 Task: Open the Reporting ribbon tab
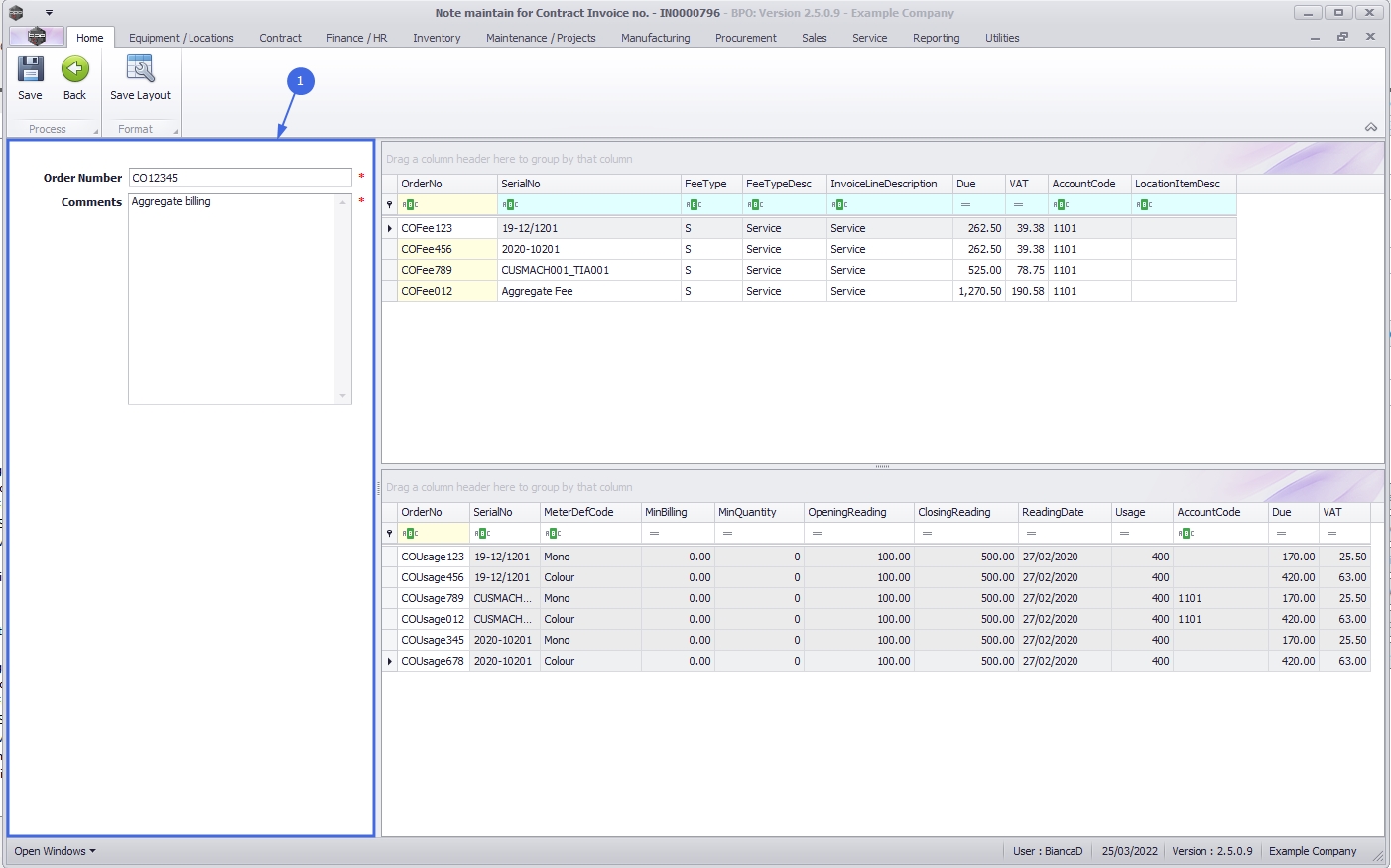(x=936, y=38)
